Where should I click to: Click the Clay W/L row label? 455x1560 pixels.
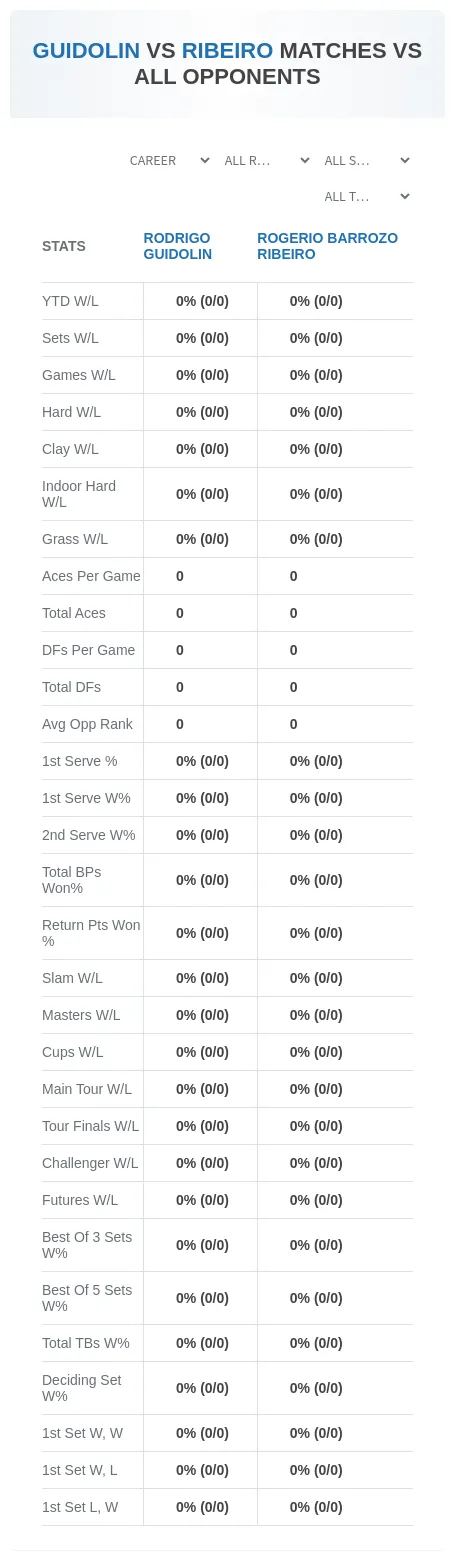(x=70, y=449)
